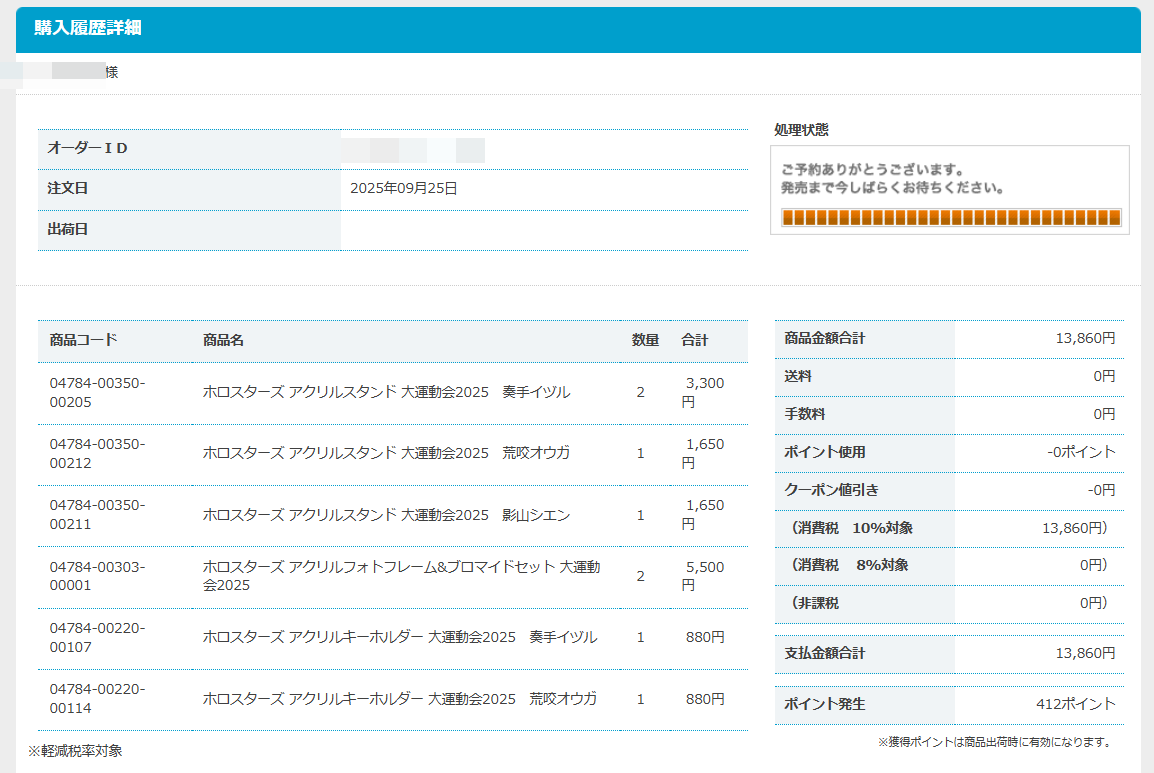The image size is (1154, 773).
Task: Click product code 04784-00220-00114
Action: [97, 698]
